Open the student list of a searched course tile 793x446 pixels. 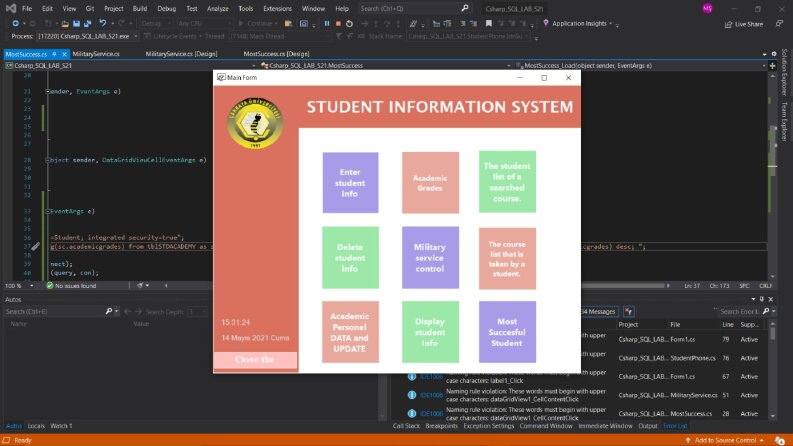(507, 182)
